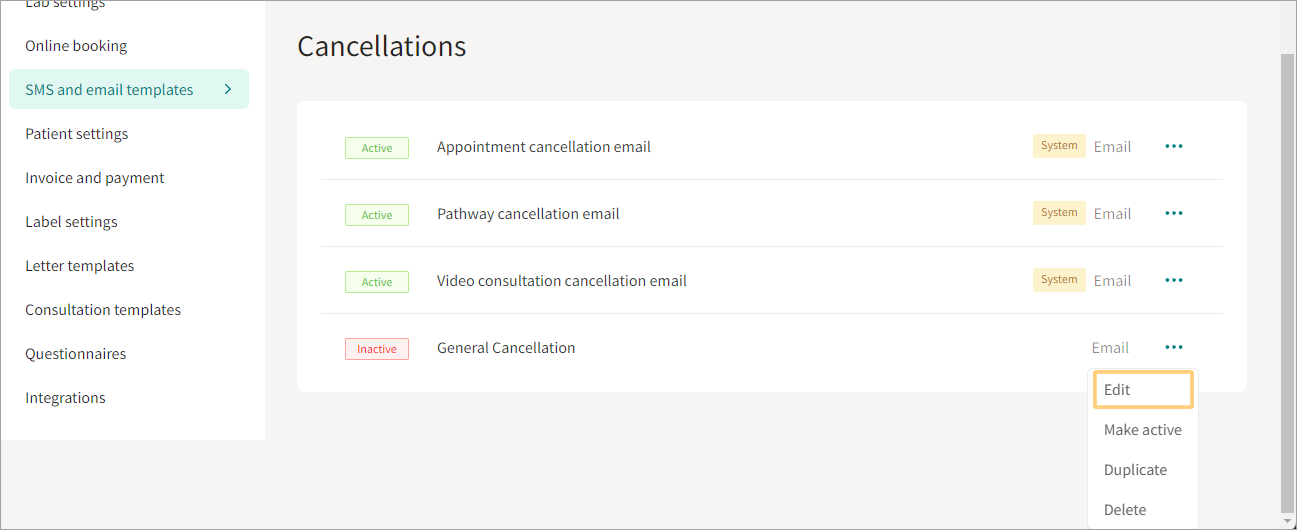Open Letter templates section
This screenshot has width=1297, height=530.
click(79, 265)
